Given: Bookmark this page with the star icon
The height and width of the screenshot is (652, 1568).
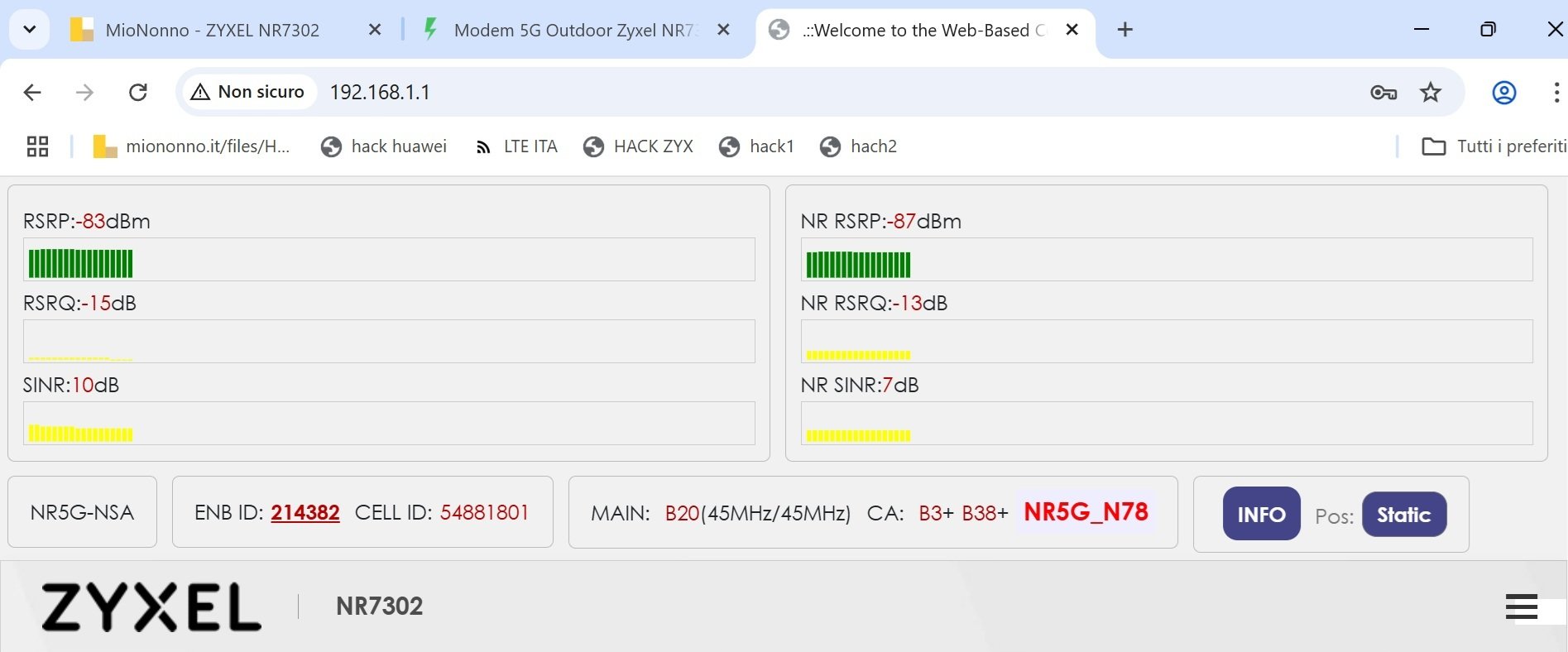Looking at the screenshot, I should tap(1431, 92).
